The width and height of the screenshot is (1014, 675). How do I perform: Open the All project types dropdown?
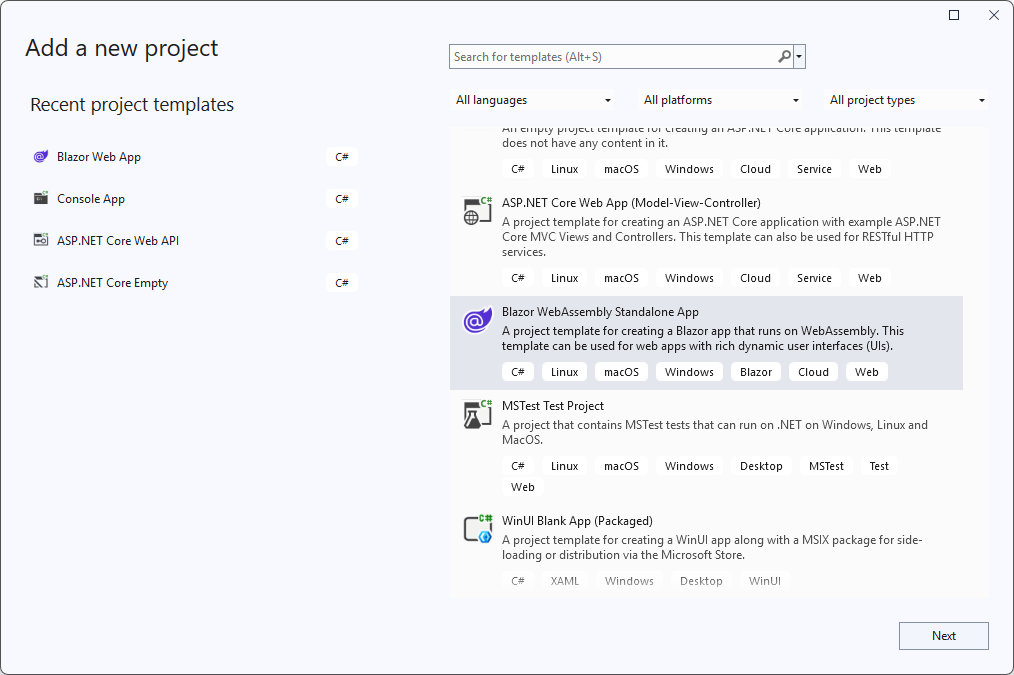point(905,100)
